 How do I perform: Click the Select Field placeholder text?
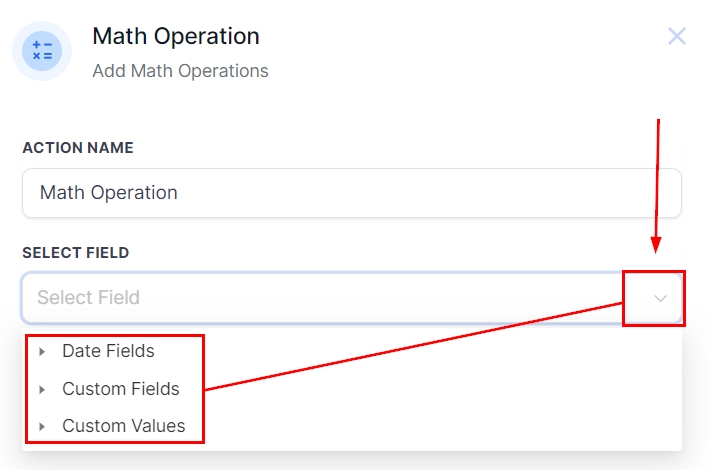[88, 298]
